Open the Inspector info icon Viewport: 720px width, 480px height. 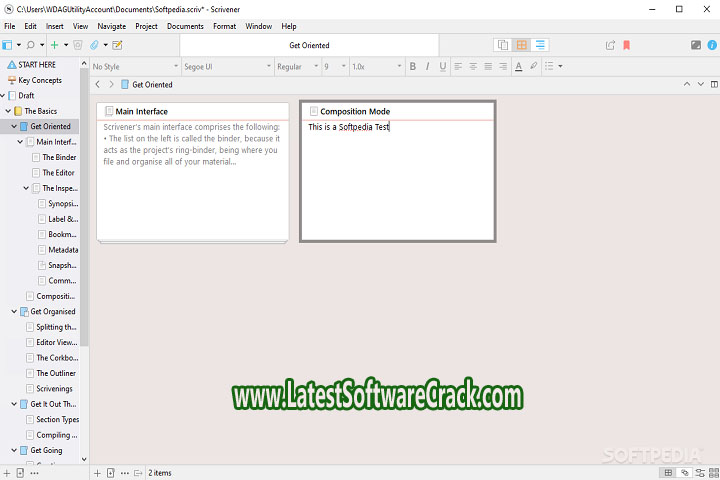pos(712,45)
